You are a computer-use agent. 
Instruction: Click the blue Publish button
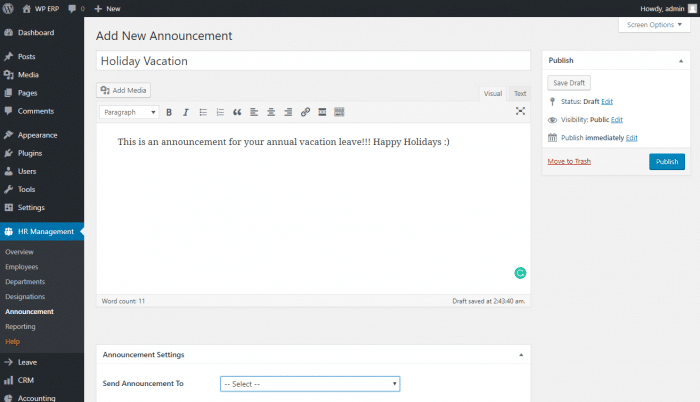pyautogui.click(x=667, y=162)
